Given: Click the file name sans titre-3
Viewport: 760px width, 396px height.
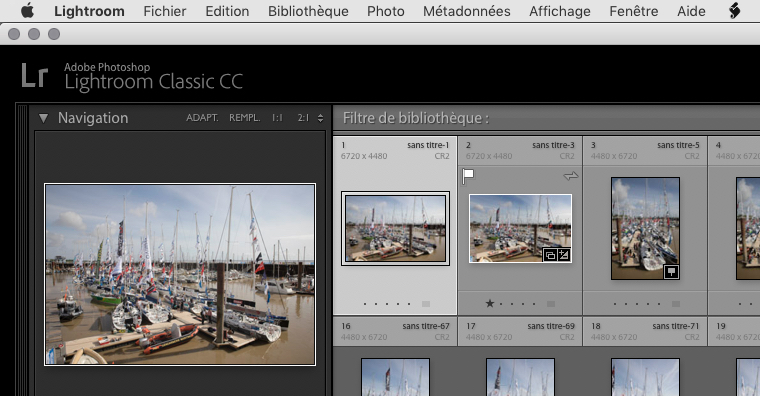Looking at the screenshot, I should 553,145.
